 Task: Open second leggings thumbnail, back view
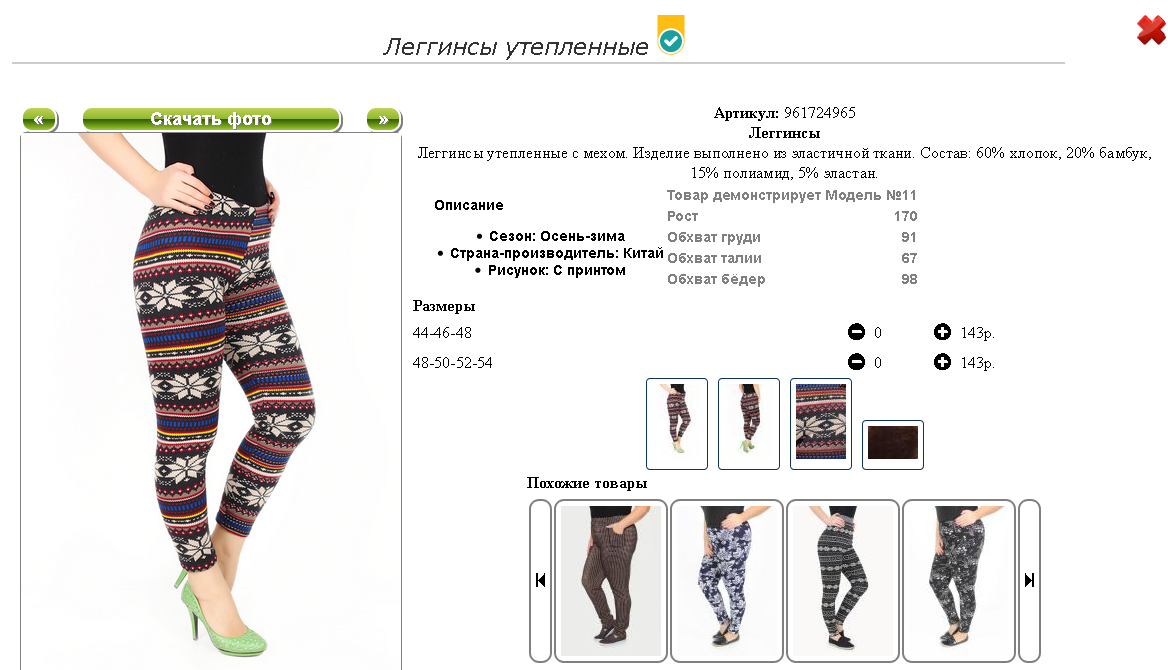[749, 424]
